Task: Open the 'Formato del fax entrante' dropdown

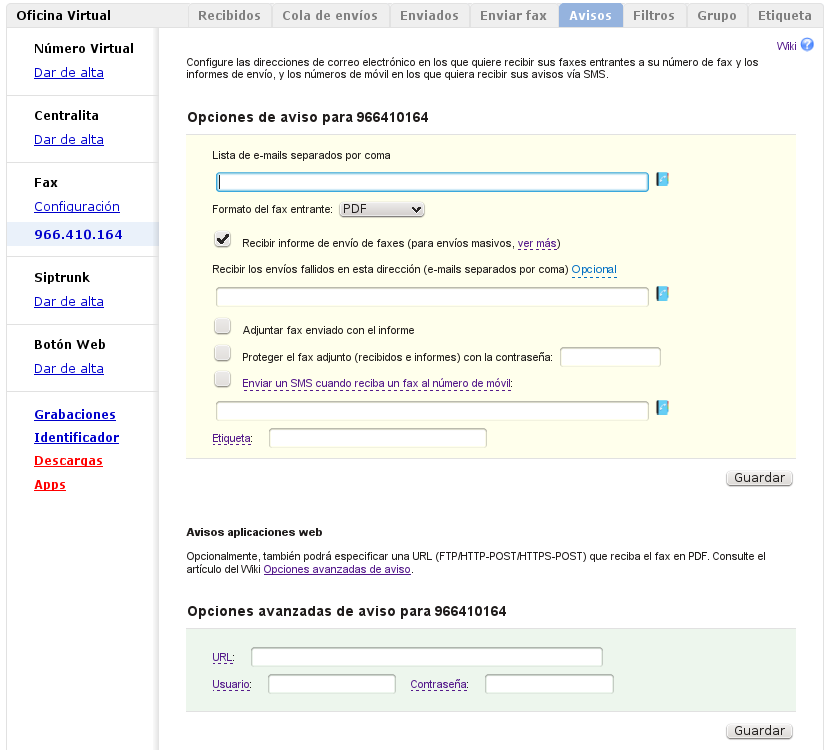Action: (381, 209)
